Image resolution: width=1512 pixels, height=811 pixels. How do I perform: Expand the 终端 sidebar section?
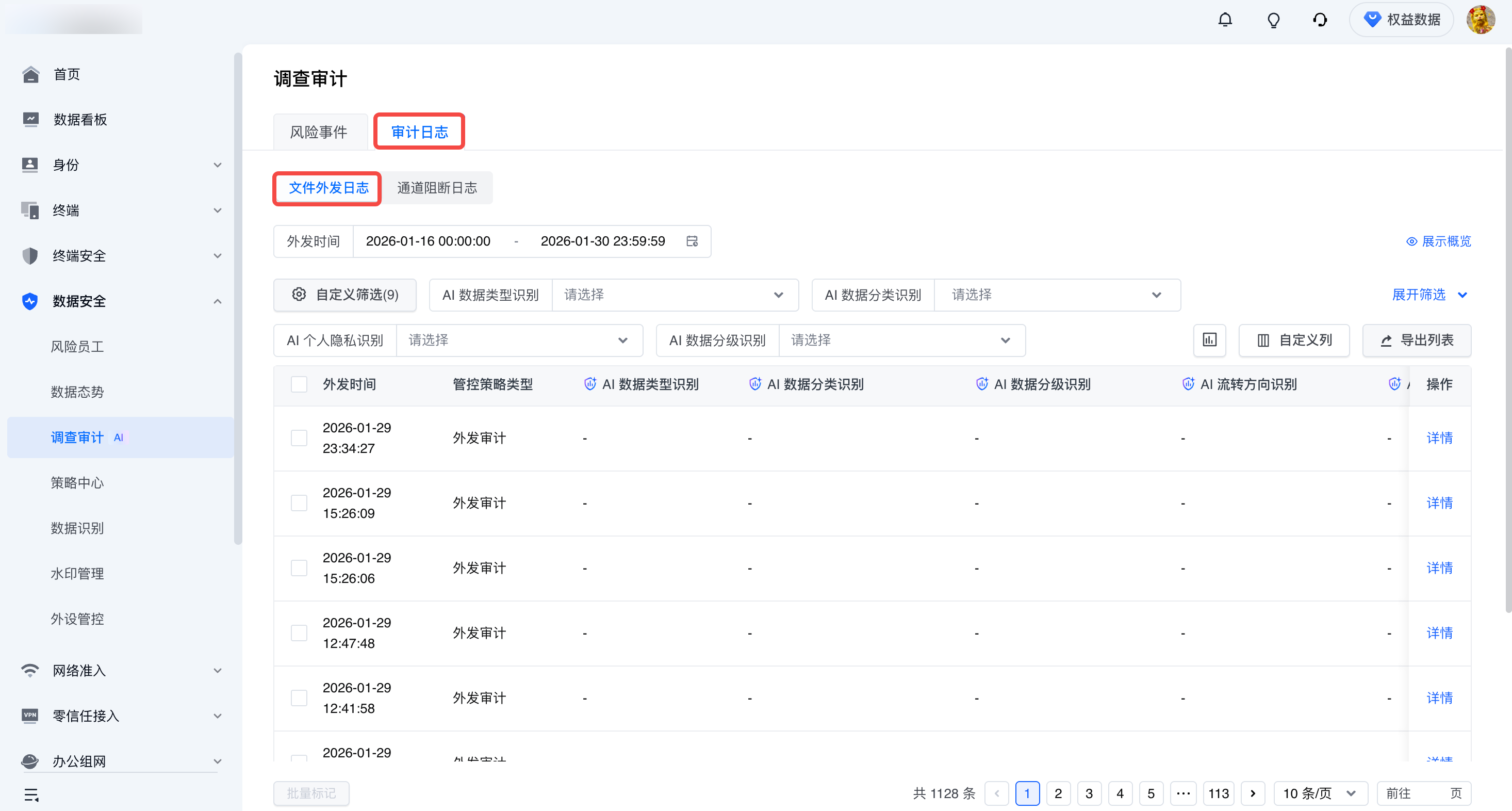(218, 210)
